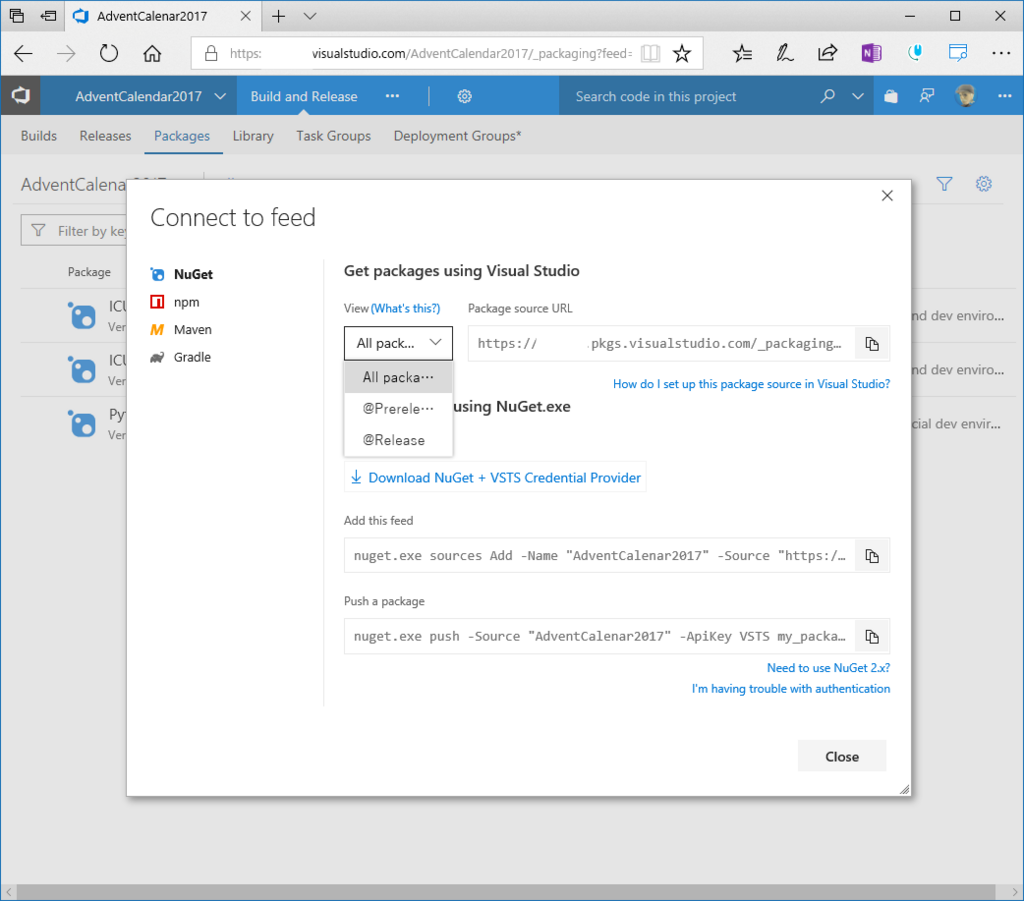Copy the Package source URL

point(872,343)
